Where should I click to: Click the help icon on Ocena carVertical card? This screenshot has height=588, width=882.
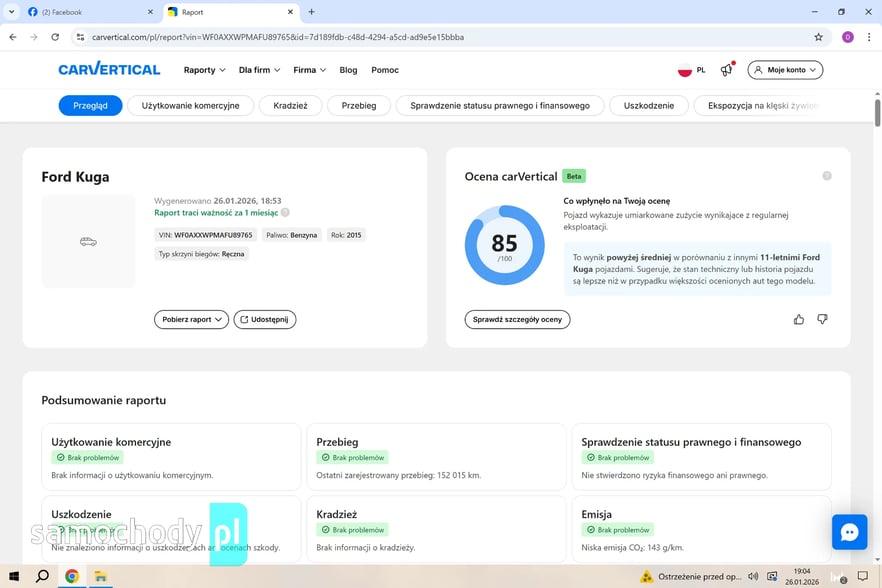click(827, 176)
